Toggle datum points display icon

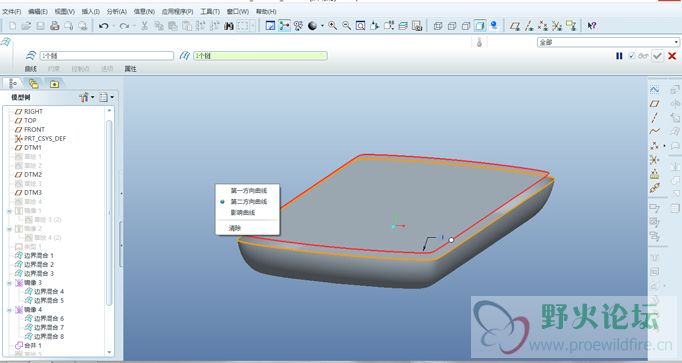coord(543,26)
